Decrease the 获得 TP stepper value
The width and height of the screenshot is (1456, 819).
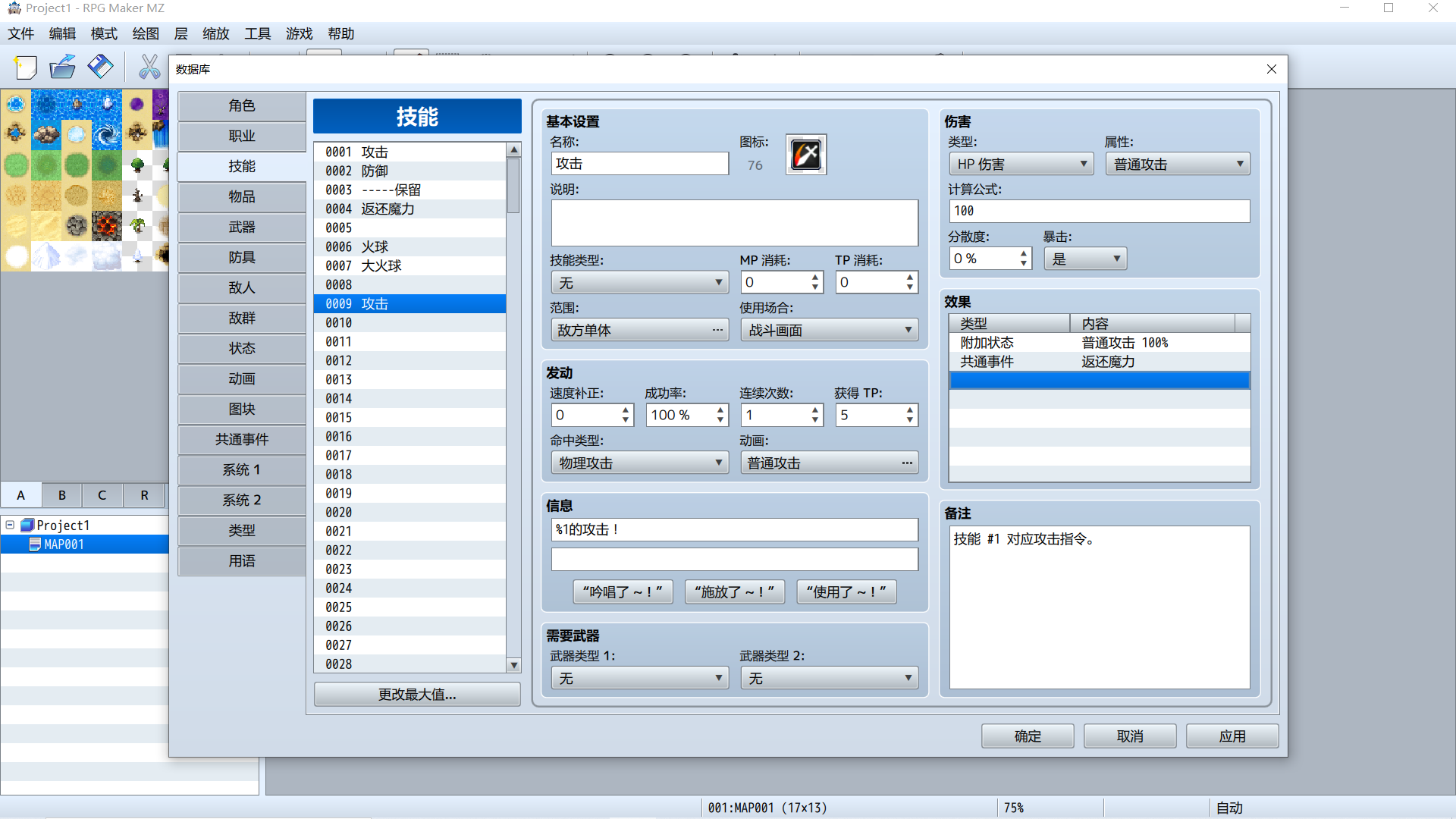click(x=910, y=420)
